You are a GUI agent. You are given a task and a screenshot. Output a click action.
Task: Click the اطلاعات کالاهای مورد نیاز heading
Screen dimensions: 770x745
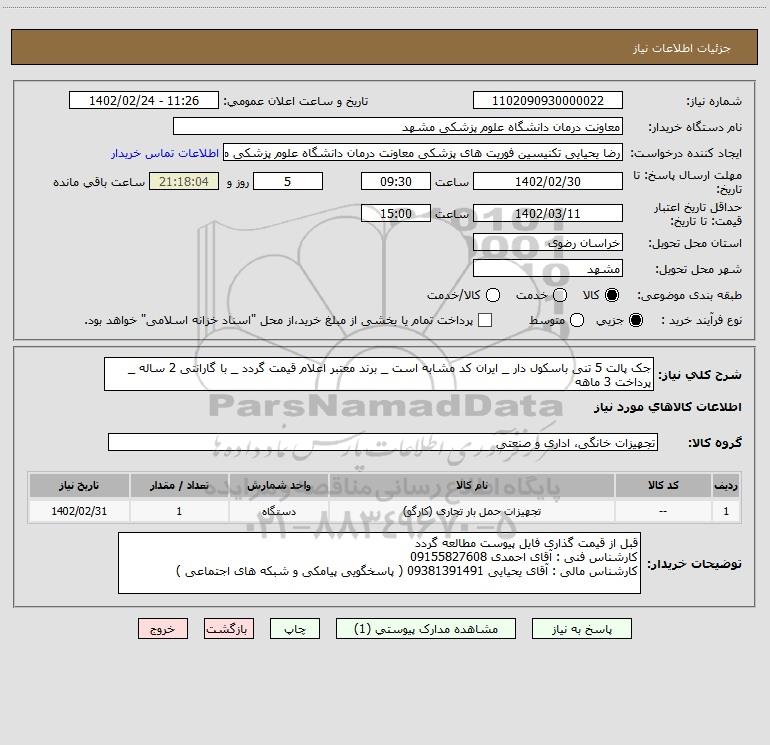[667, 407]
